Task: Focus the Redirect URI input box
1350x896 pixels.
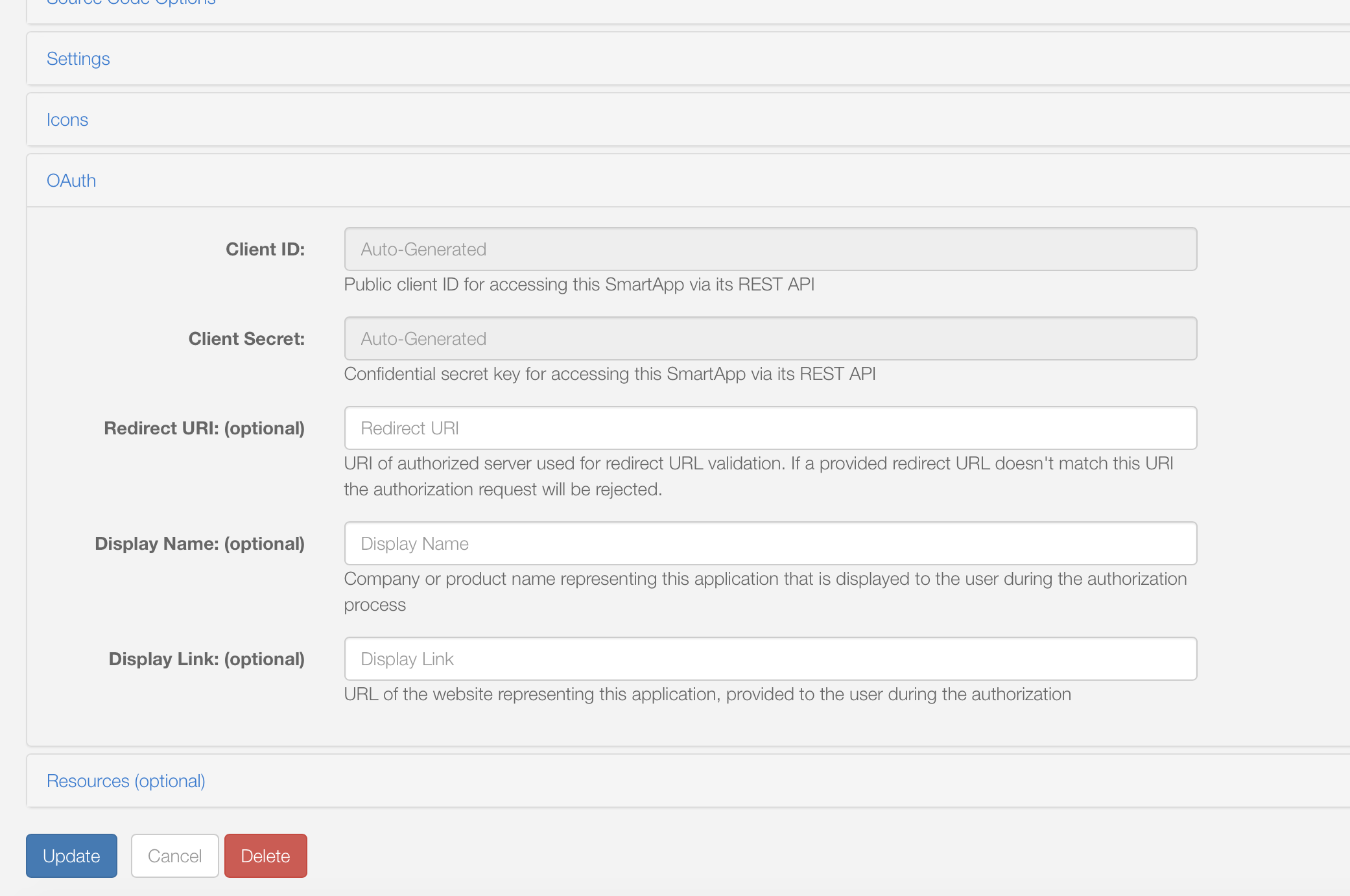Action: [x=770, y=429]
